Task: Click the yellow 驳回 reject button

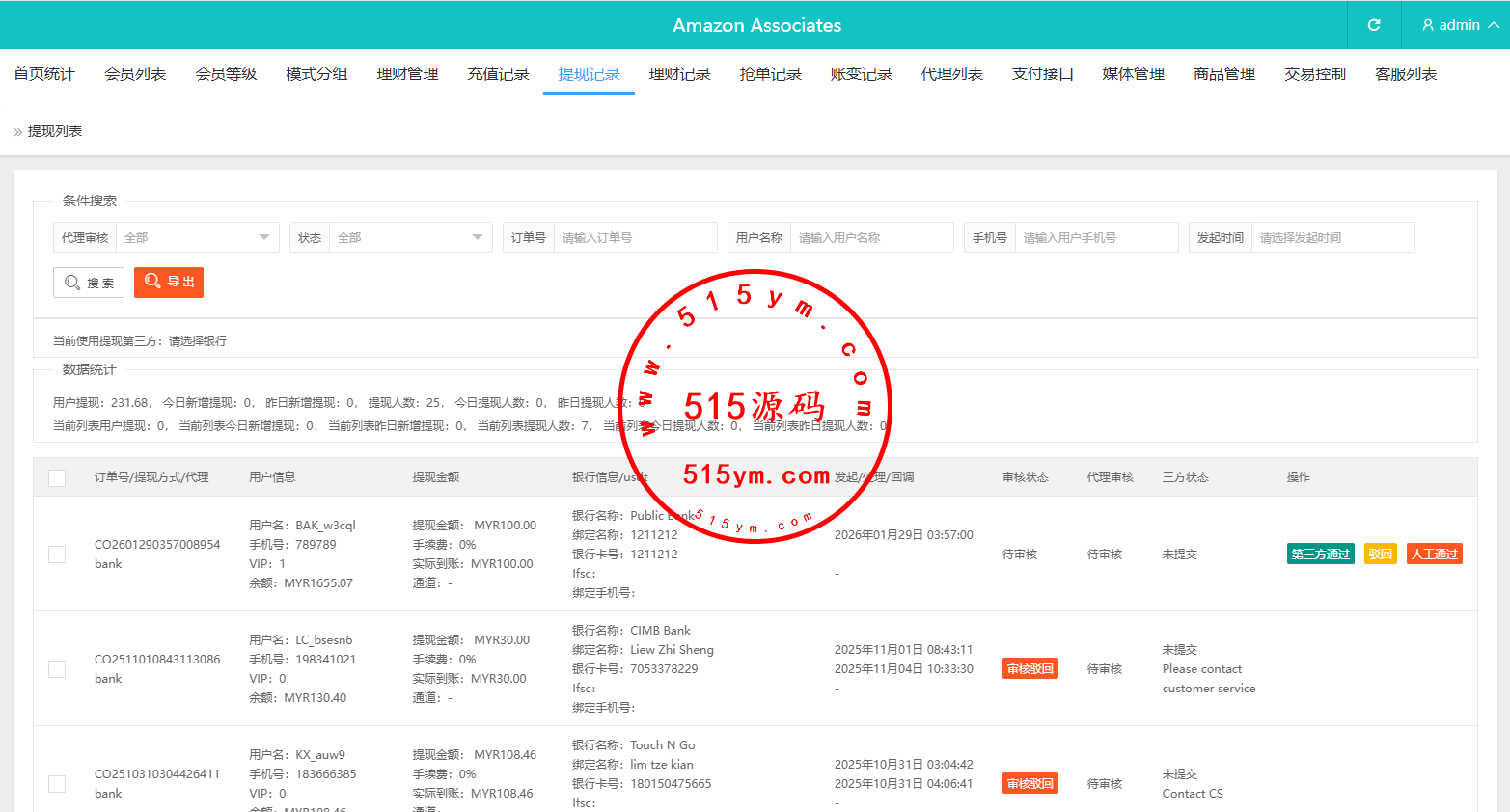Action: point(1380,555)
